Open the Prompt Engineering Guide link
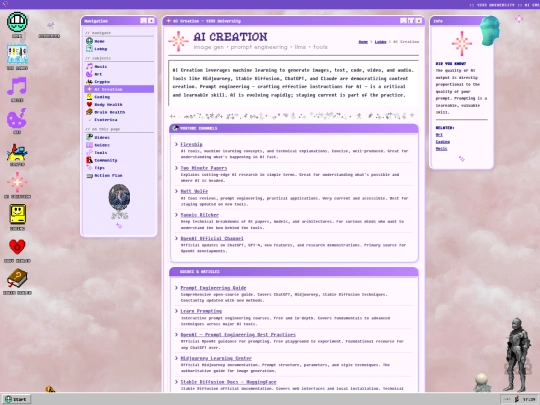The image size is (540, 405). [213, 288]
